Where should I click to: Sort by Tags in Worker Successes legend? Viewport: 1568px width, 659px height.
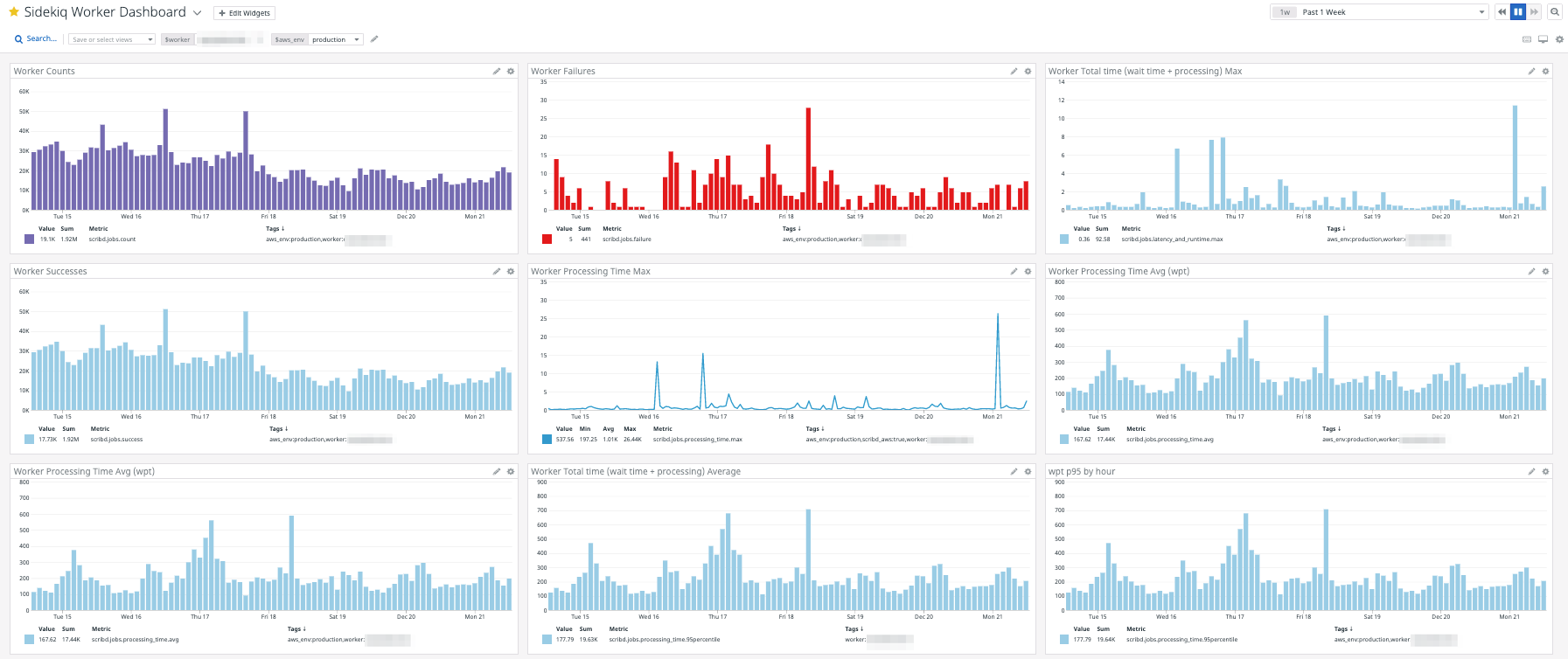278,429
